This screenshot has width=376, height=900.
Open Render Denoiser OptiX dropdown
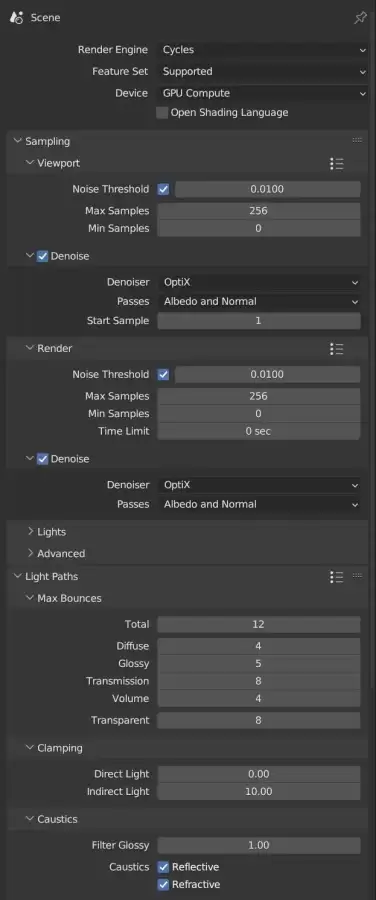coord(259,485)
